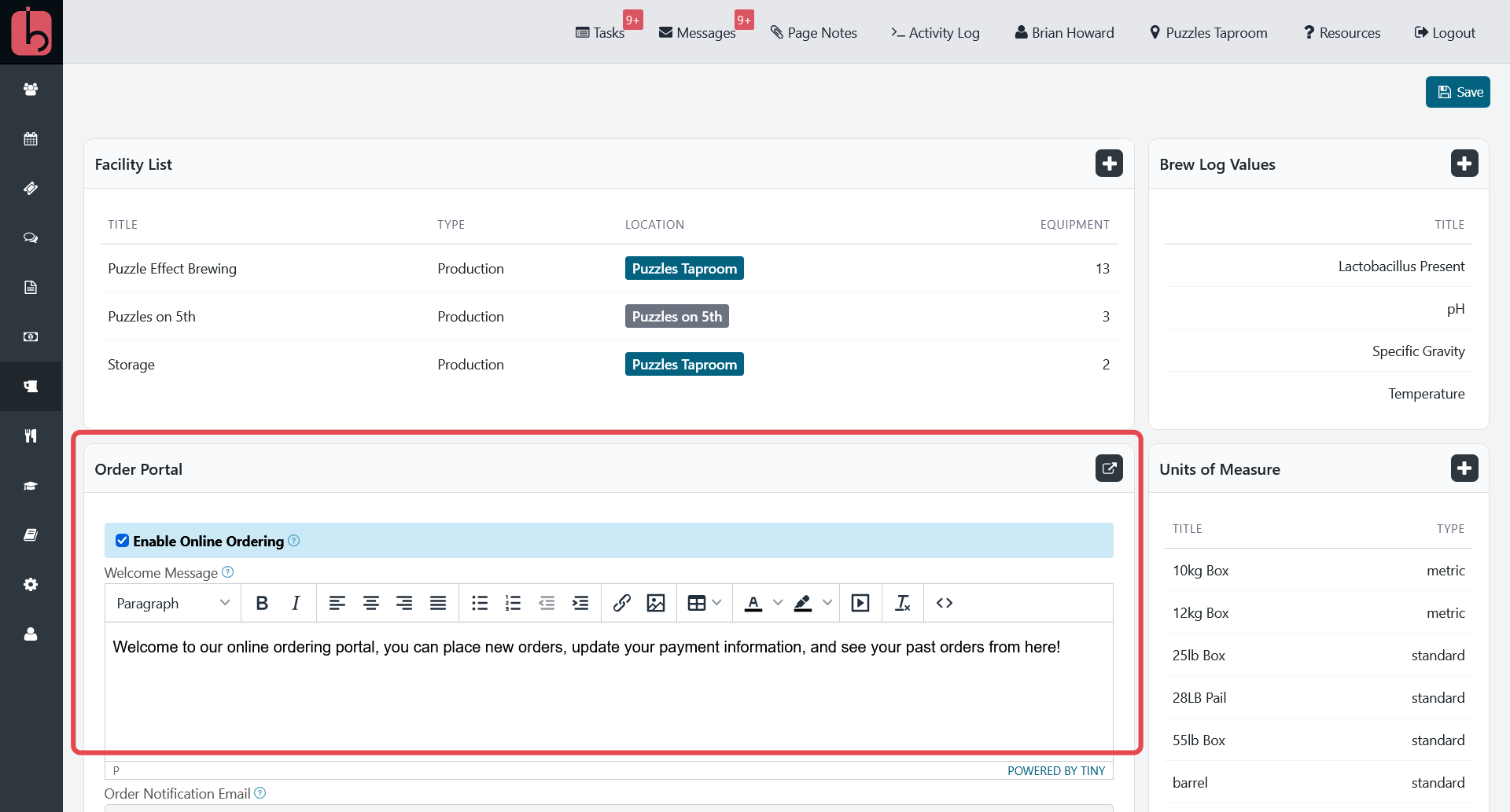Open the single user sidebar icon

coord(31,634)
